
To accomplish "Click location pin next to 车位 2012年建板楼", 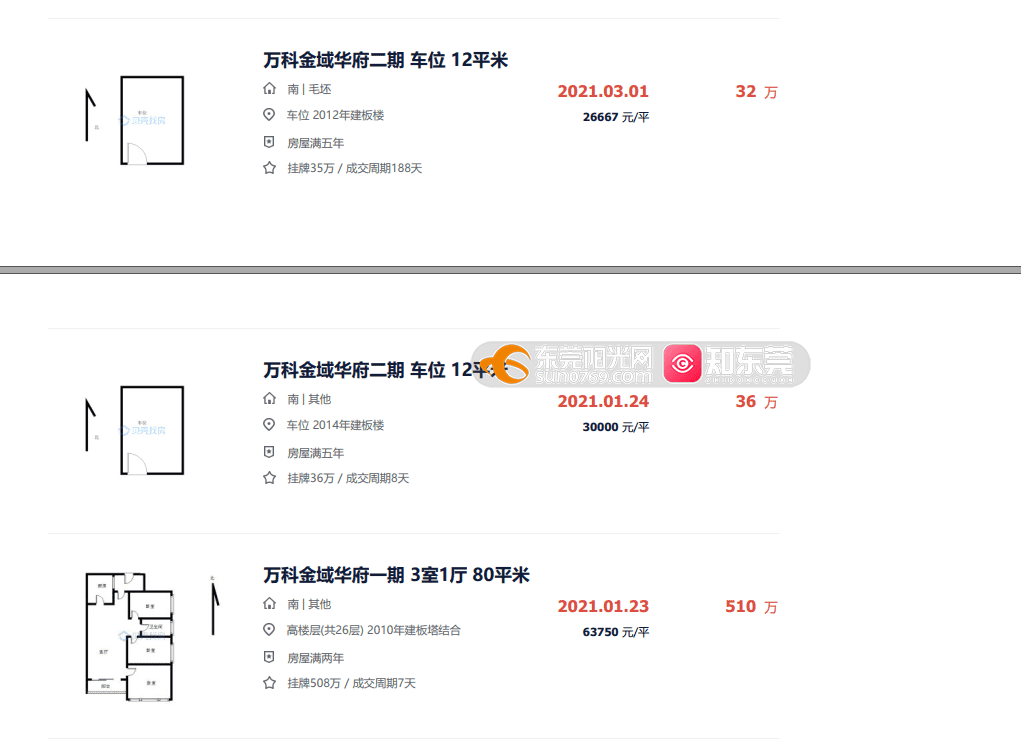I will pos(269,115).
